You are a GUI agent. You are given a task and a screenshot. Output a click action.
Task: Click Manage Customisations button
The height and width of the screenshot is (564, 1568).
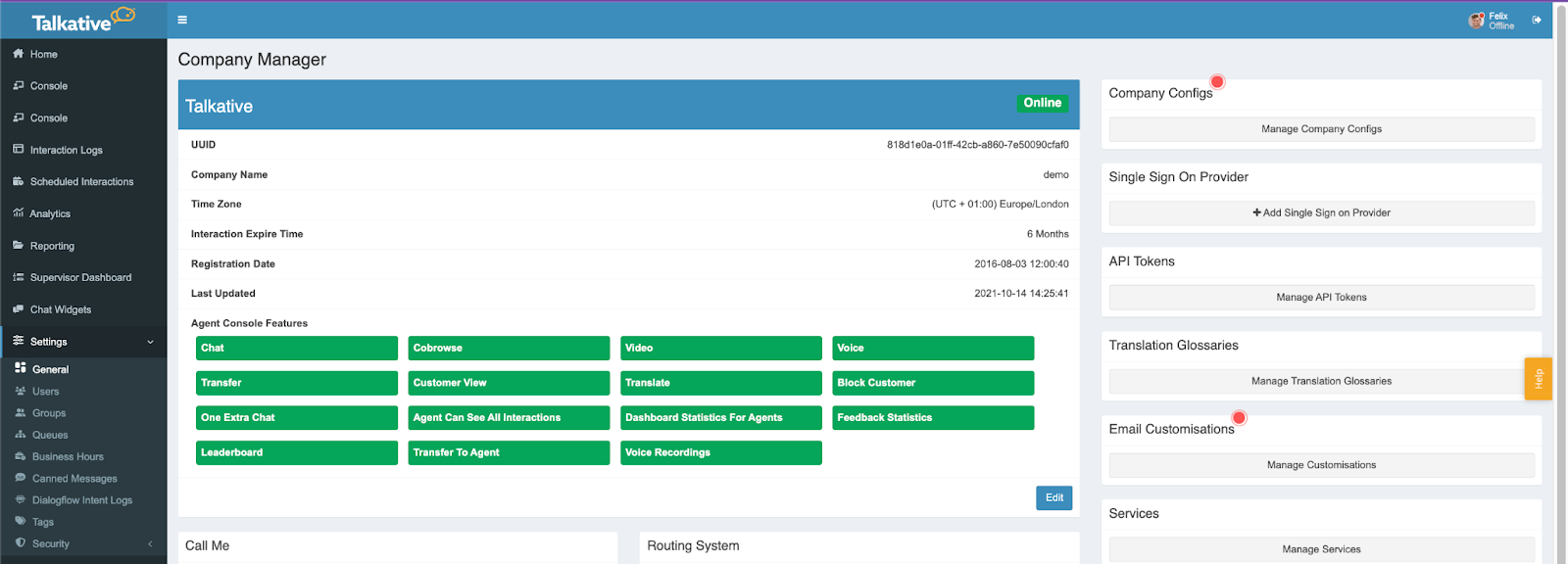(x=1321, y=465)
